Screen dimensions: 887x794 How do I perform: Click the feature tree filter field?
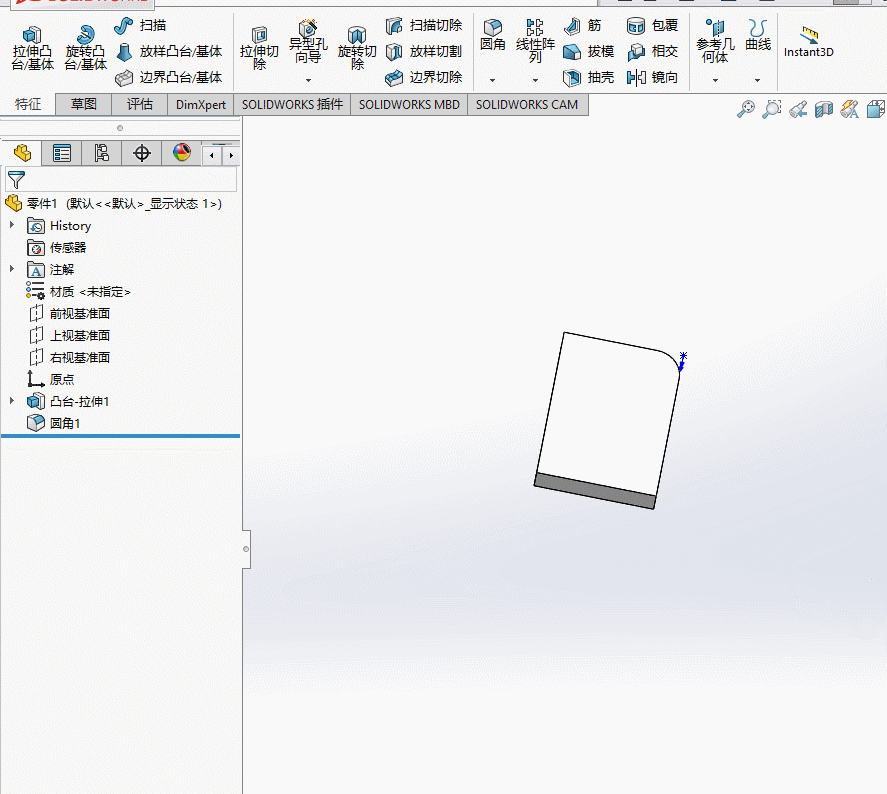click(121, 179)
